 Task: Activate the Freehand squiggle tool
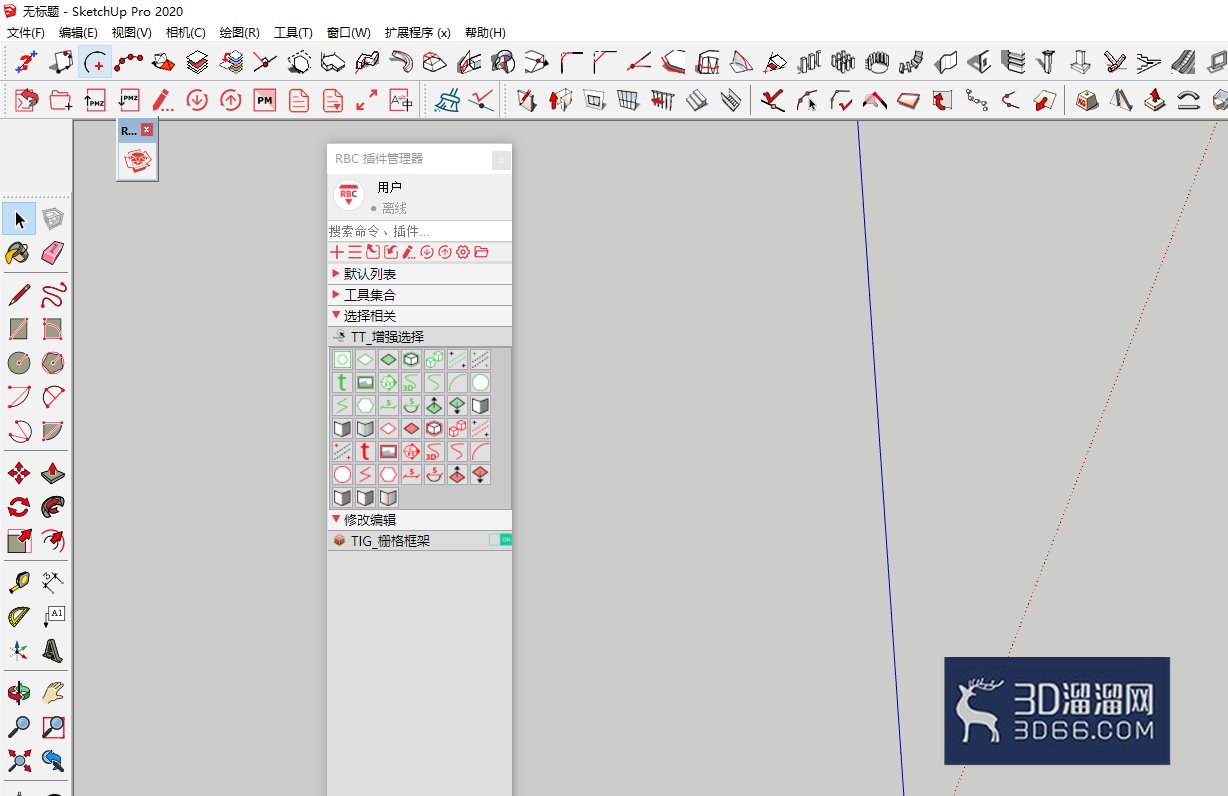tap(53, 295)
